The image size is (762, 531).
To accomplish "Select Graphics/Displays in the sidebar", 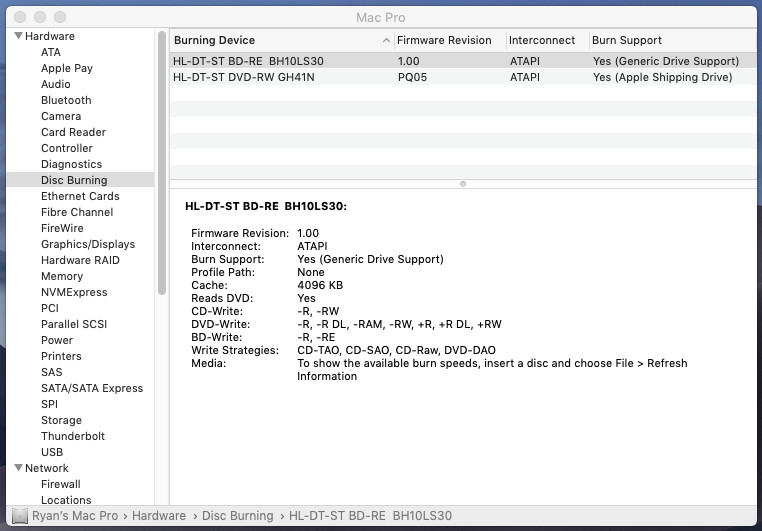I will (x=87, y=244).
